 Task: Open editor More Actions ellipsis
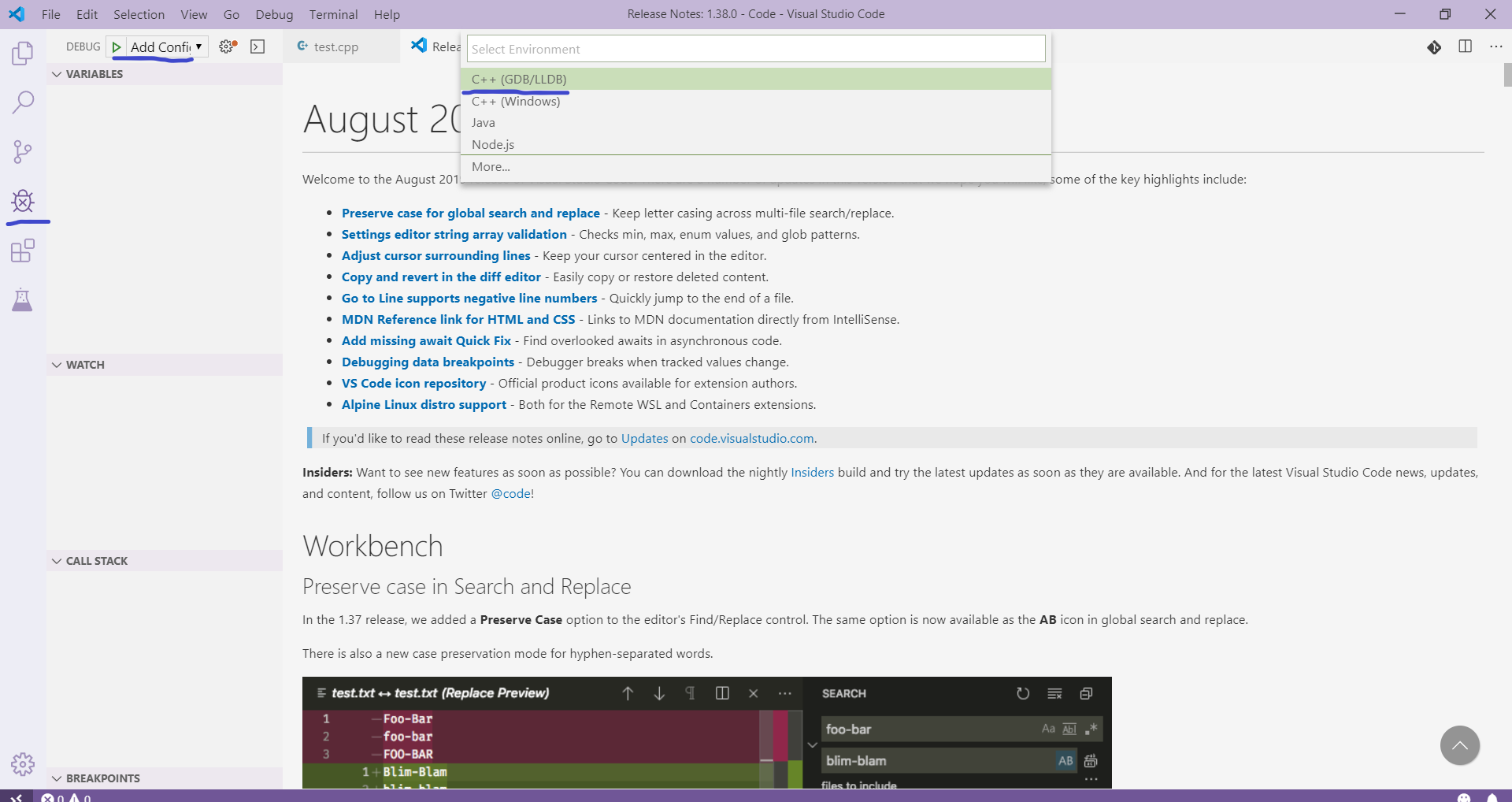point(1496,46)
